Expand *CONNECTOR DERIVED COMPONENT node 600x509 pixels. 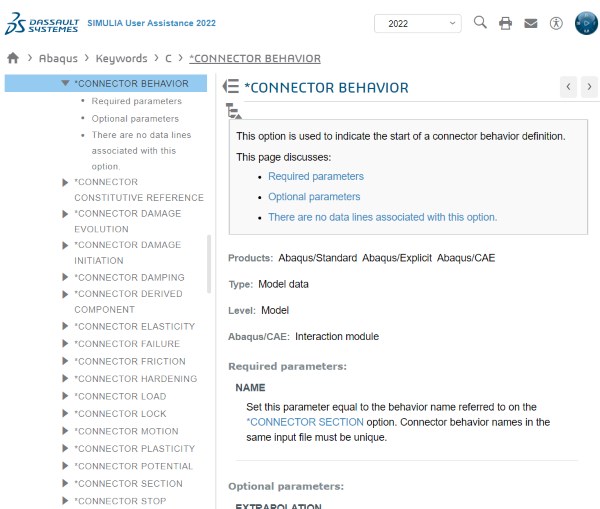[x=65, y=294]
